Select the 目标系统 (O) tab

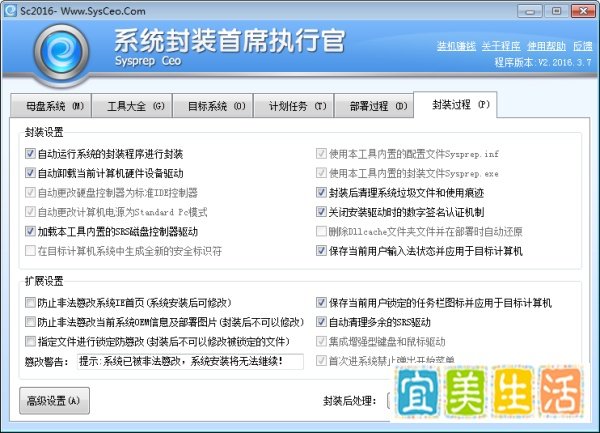click(212, 106)
